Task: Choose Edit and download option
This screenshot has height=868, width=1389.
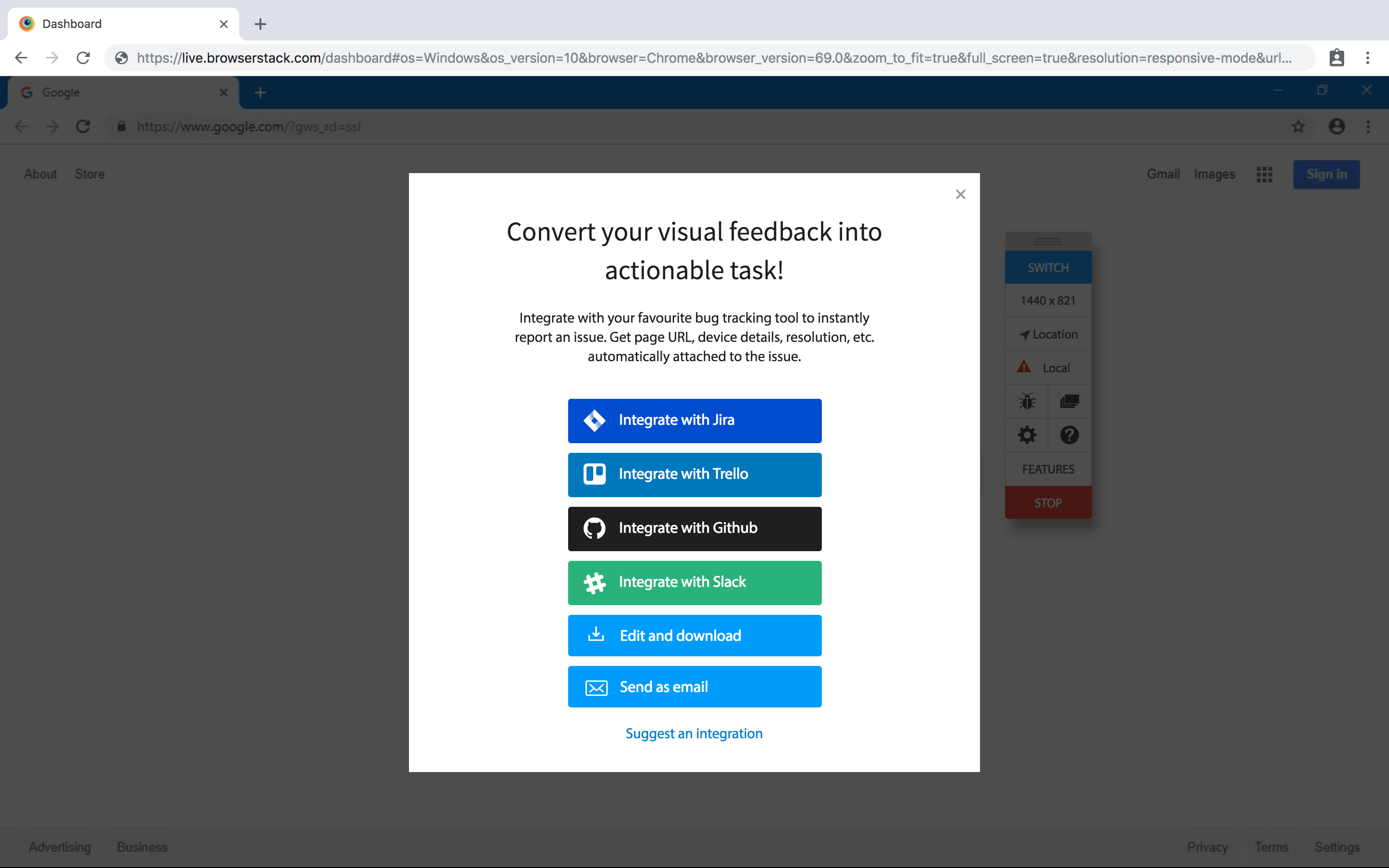Action: click(x=694, y=635)
